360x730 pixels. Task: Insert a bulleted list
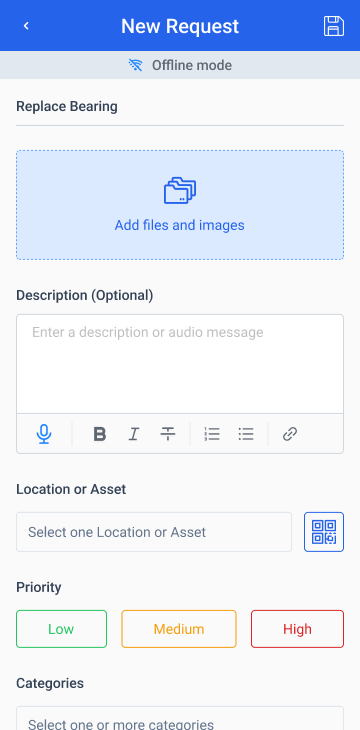(246, 434)
